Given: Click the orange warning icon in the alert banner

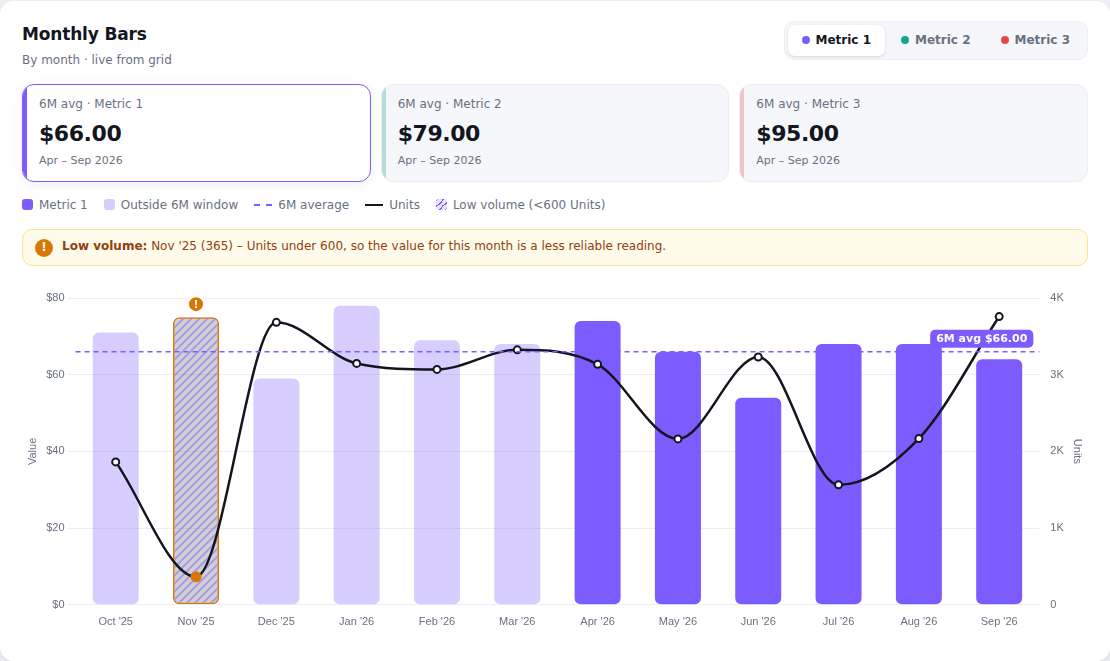Looking at the screenshot, I should point(44,247).
